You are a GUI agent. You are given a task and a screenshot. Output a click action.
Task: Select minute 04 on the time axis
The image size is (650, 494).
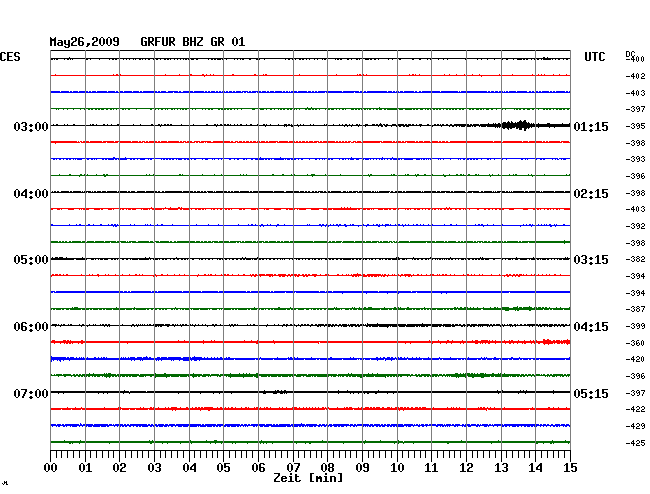pyautogui.click(x=189, y=468)
